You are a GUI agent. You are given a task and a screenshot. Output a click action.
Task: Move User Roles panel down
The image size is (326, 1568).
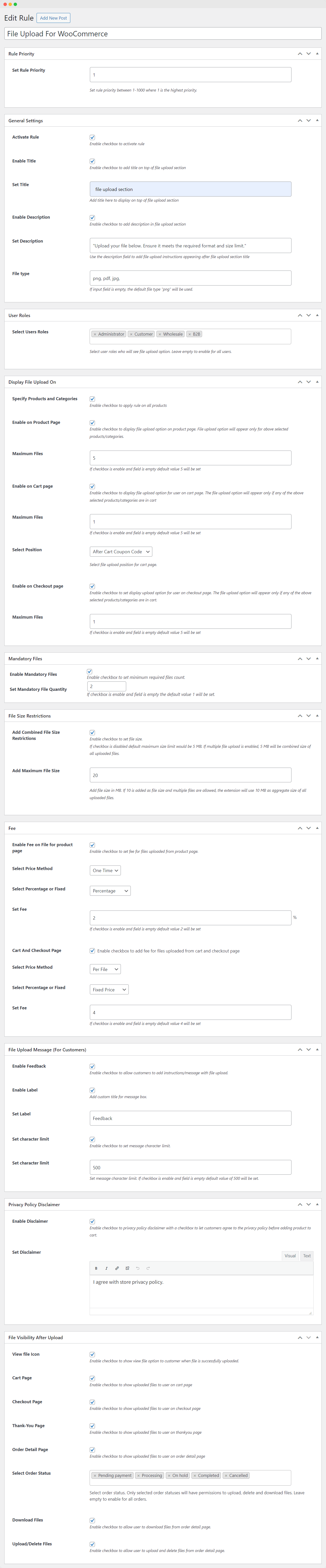[308, 315]
